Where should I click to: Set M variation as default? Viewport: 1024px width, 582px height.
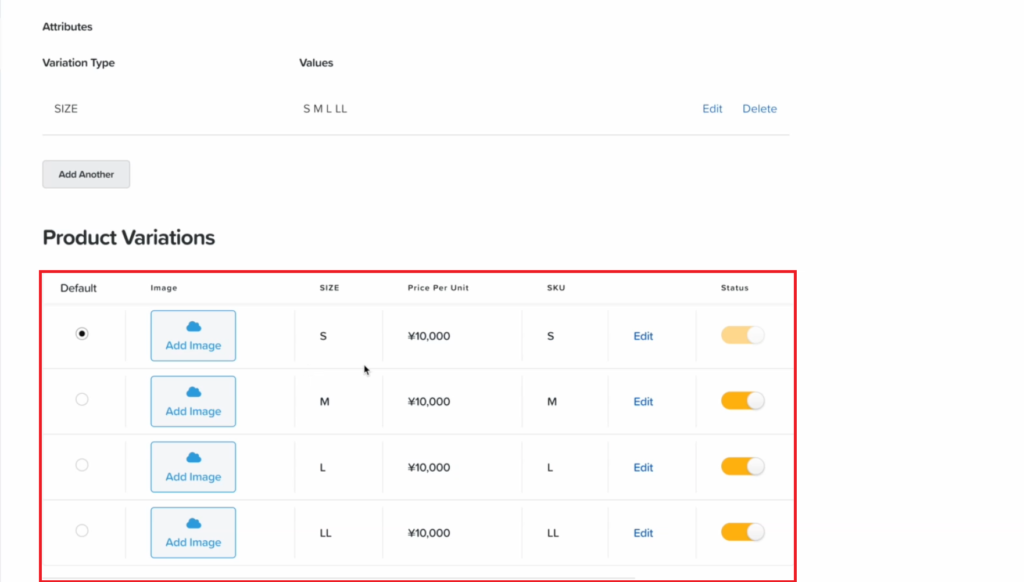tap(82, 399)
